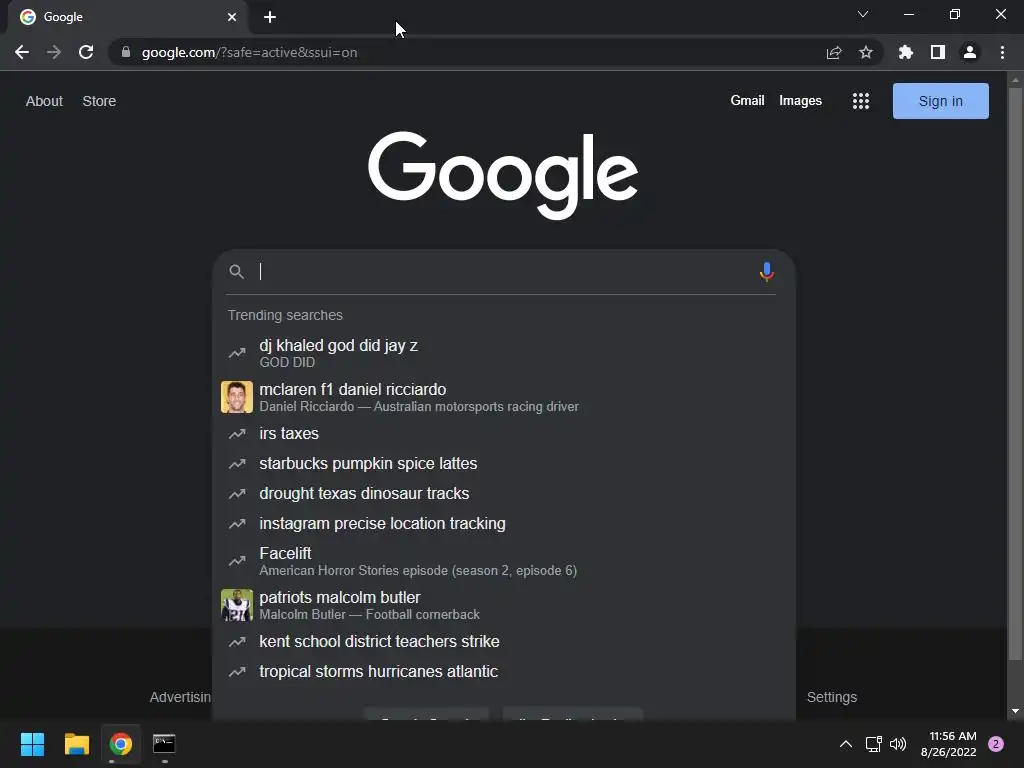Image resolution: width=1024 pixels, height=768 pixels.
Task: Click the magnifier icon in the search box
Action: coord(236,272)
